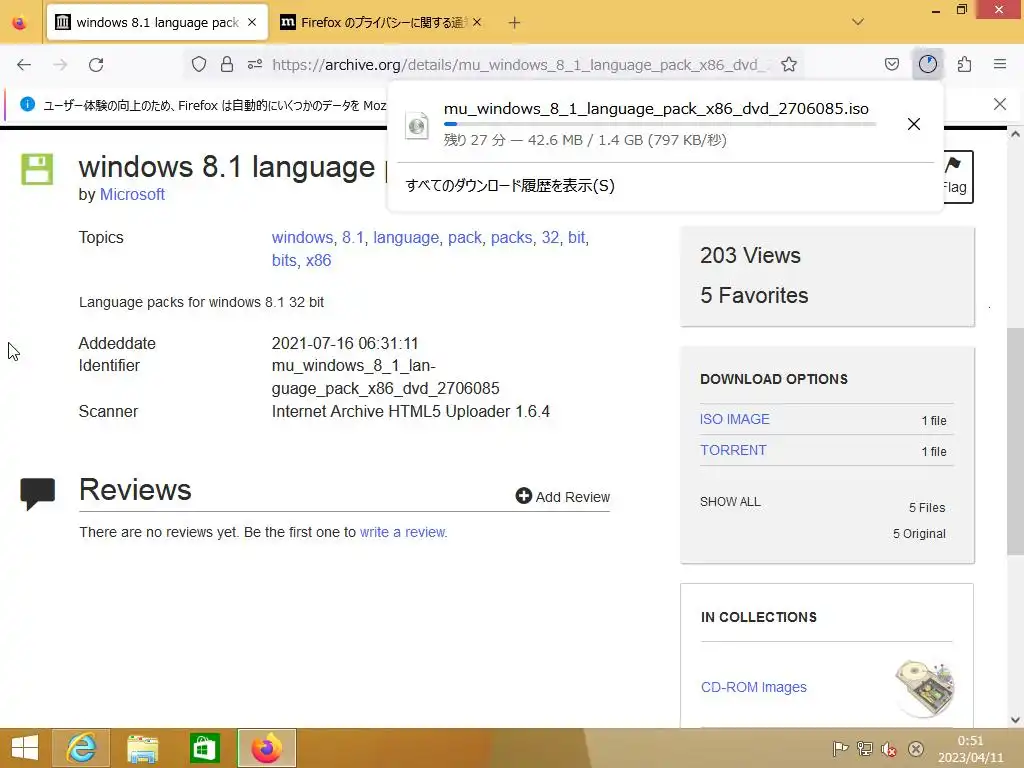Open the '8.1' topic link

click(353, 237)
